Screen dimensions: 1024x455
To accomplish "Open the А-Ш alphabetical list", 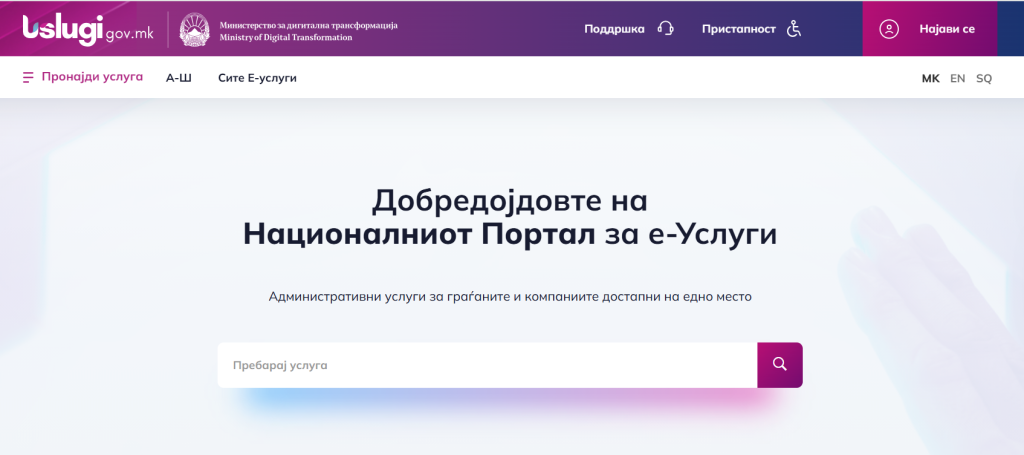I will click(179, 78).
